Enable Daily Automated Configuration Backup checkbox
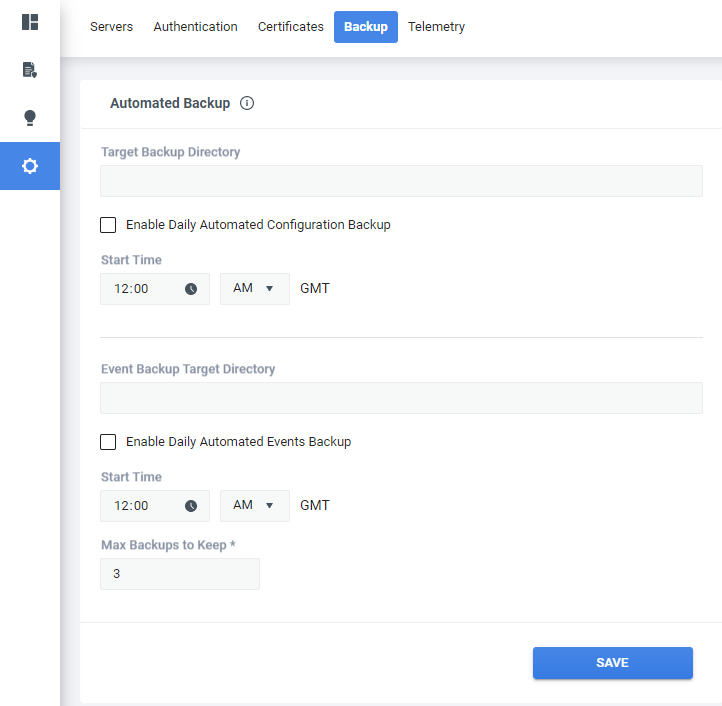The height and width of the screenshot is (706, 722). pyautogui.click(x=108, y=225)
